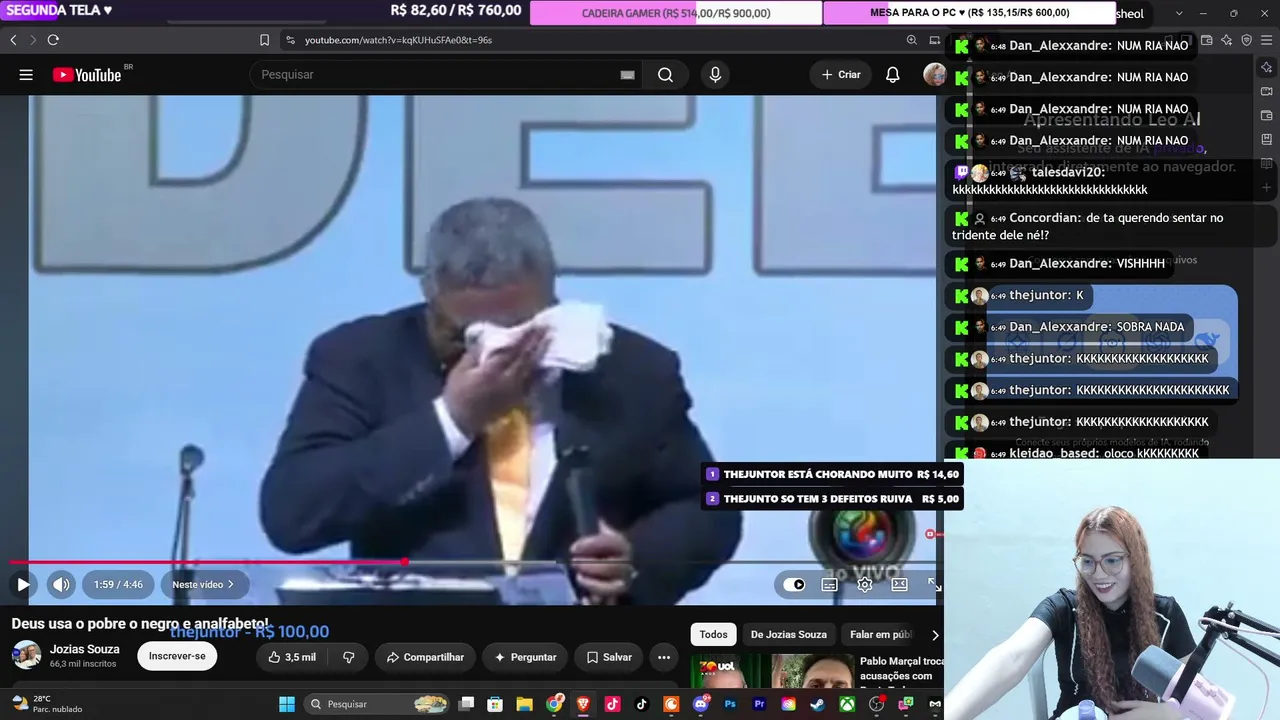Zoom the page with the browser magnifier icon
Image resolution: width=1280 pixels, height=720 pixels.
(x=911, y=40)
